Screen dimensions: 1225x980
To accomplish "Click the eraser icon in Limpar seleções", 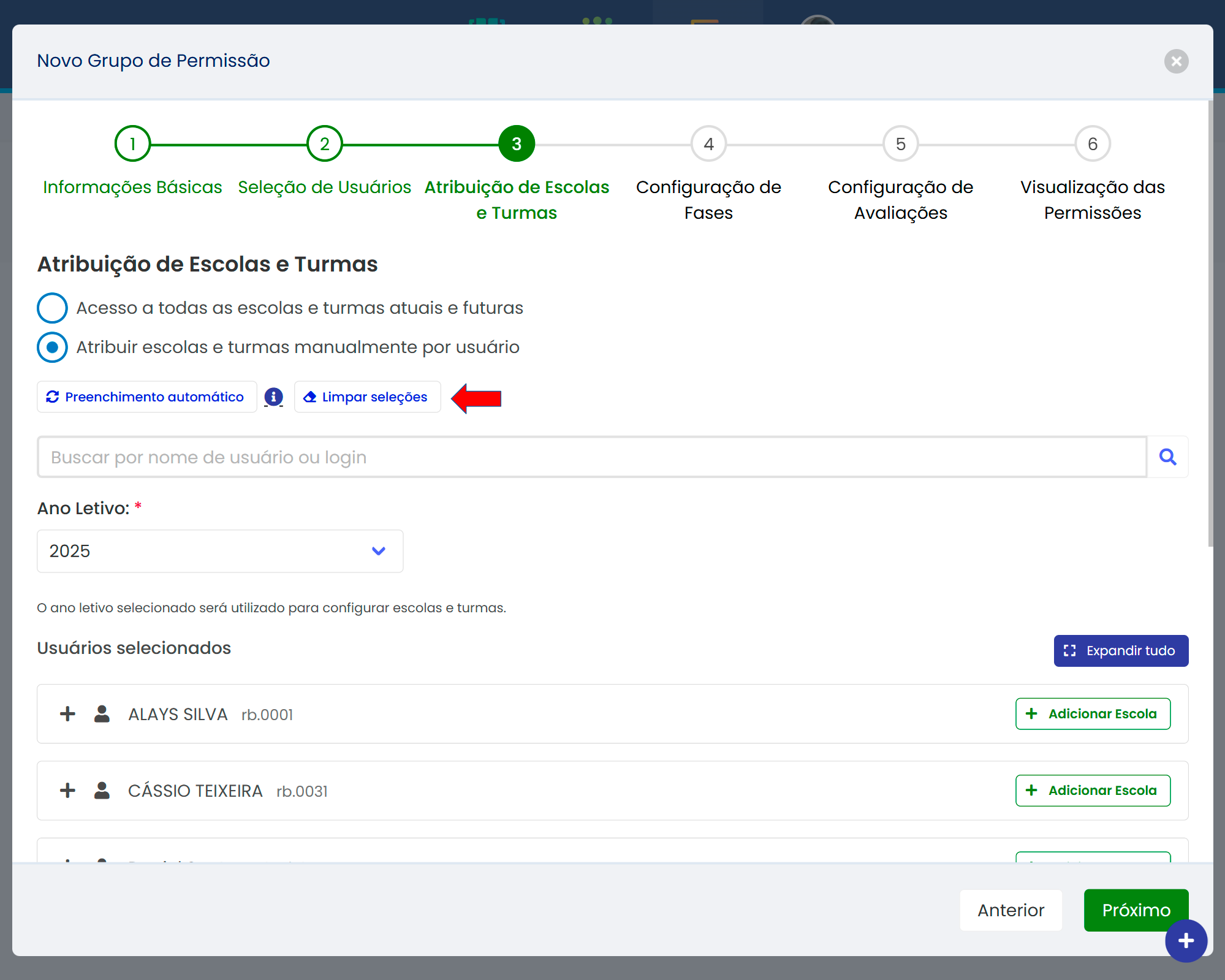I will tap(310, 397).
